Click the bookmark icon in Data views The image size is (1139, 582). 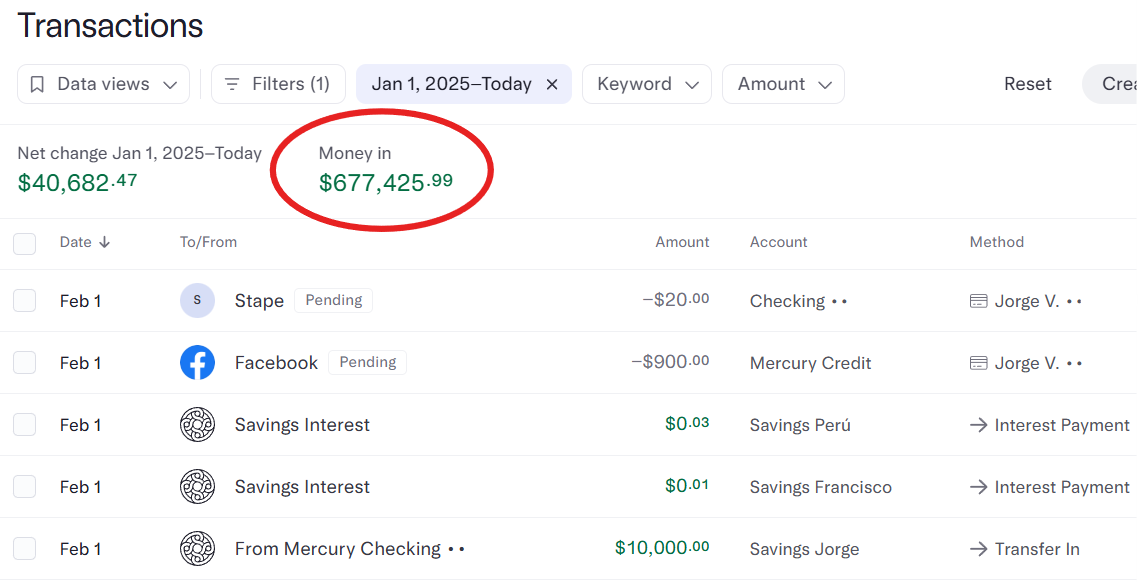pyautogui.click(x=37, y=85)
